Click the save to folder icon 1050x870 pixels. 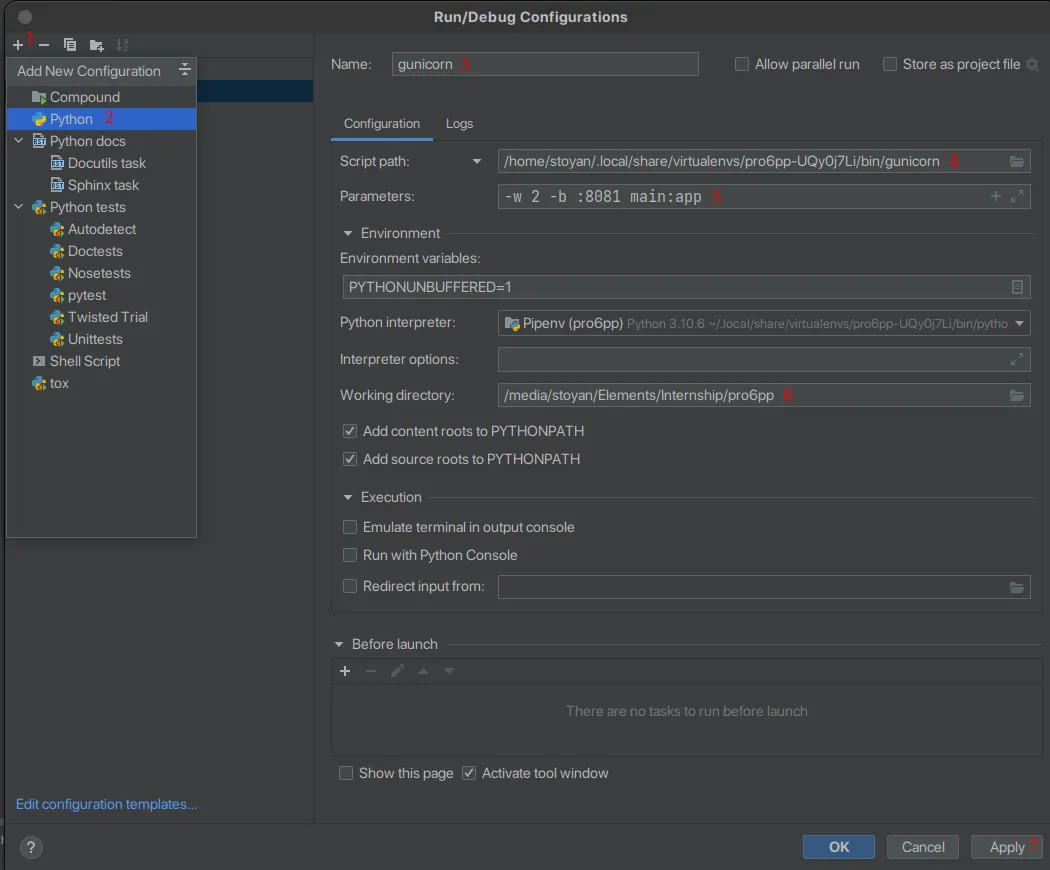coord(96,45)
